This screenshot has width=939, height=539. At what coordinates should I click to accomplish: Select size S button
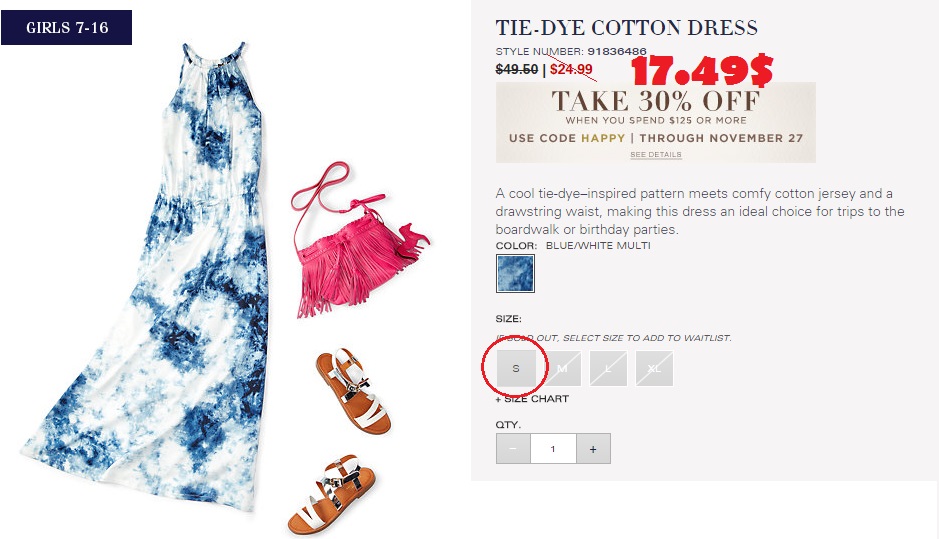click(516, 368)
